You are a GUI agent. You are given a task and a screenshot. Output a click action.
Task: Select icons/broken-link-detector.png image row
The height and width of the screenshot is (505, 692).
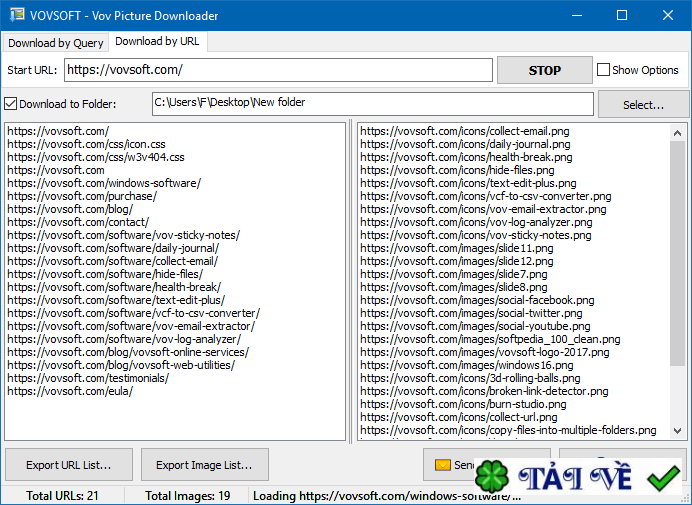point(484,392)
